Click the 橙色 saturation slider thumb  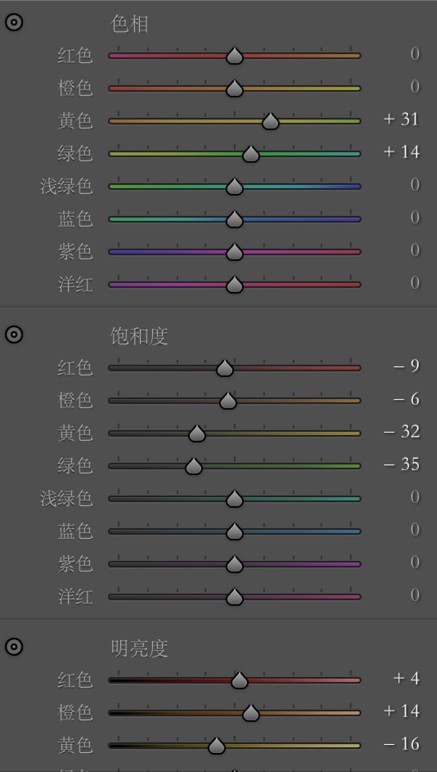pos(228,401)
